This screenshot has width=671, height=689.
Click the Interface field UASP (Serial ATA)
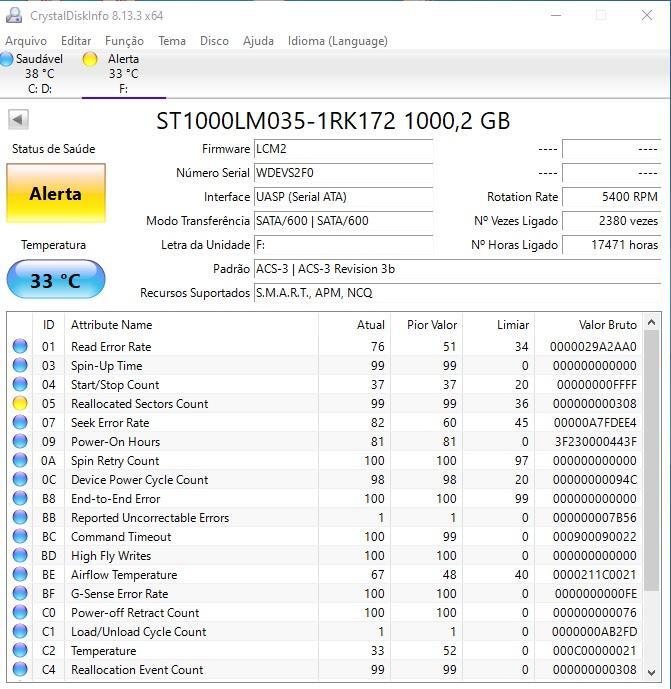coord(344,197)
